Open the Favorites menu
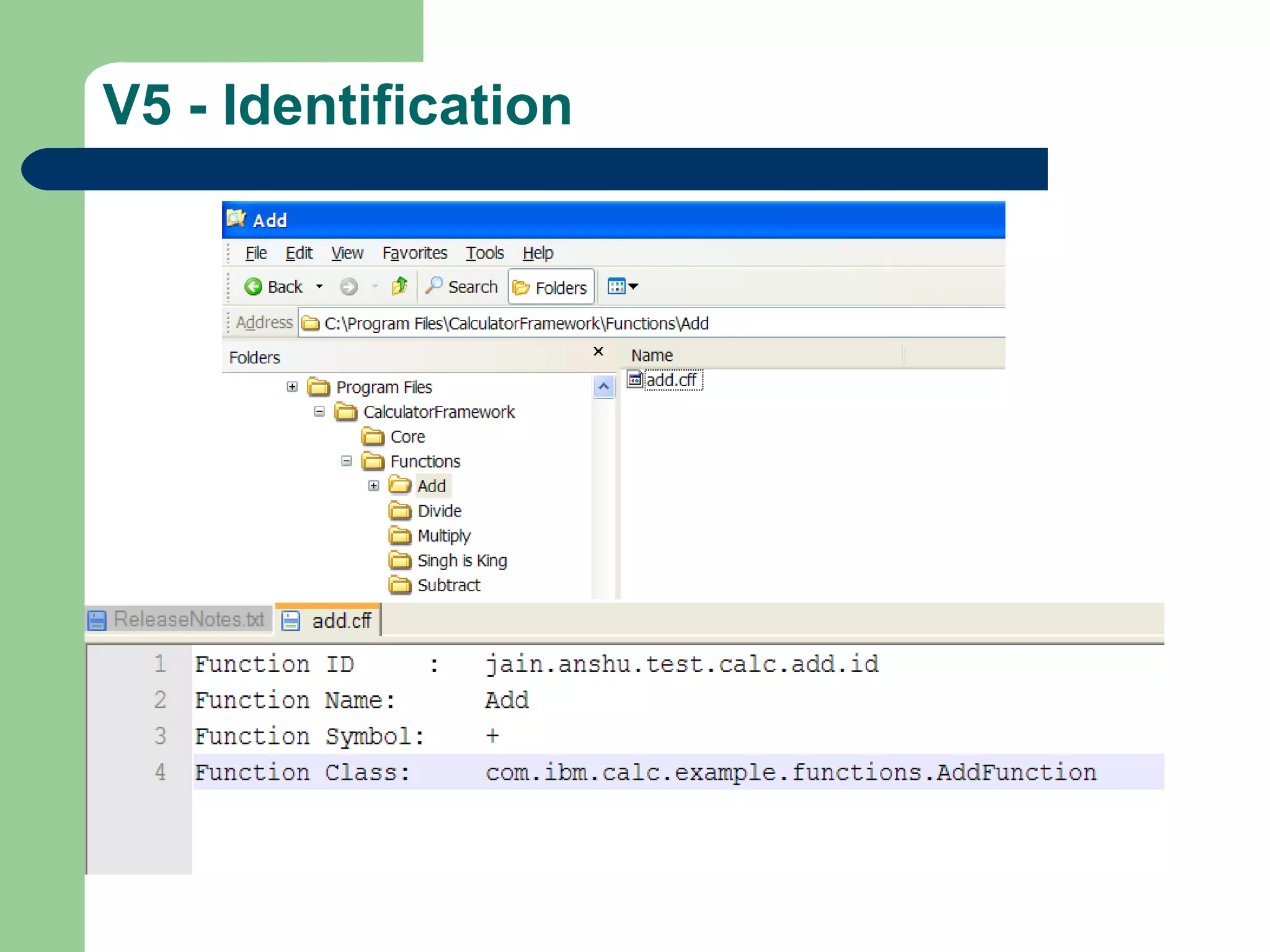This screenshot has height=952, width=1270. click(414, 253)
